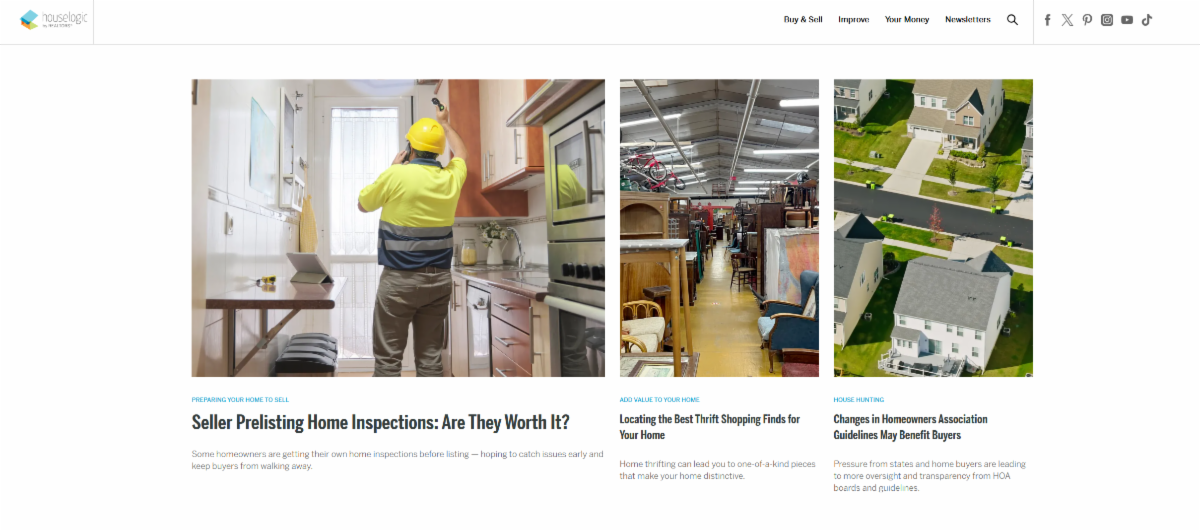Open Seller Prelisting Home Inspections article headline
Screen dimensions: 1200x531
380,422
